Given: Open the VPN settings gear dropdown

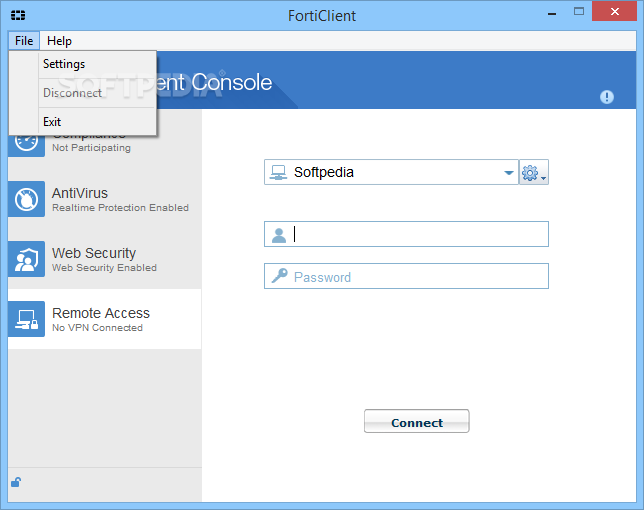Looking at the screenshot, I should point(534,172).
